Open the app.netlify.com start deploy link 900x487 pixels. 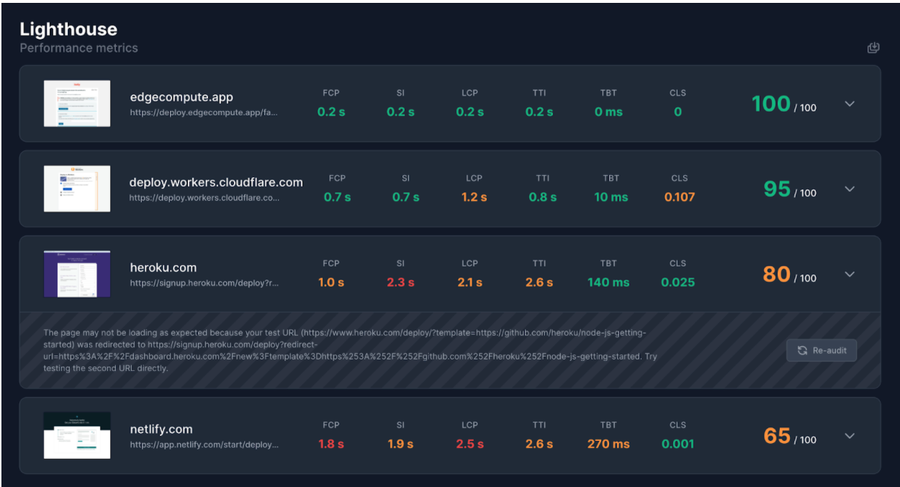pyautogui.click(x=204, y=445)
